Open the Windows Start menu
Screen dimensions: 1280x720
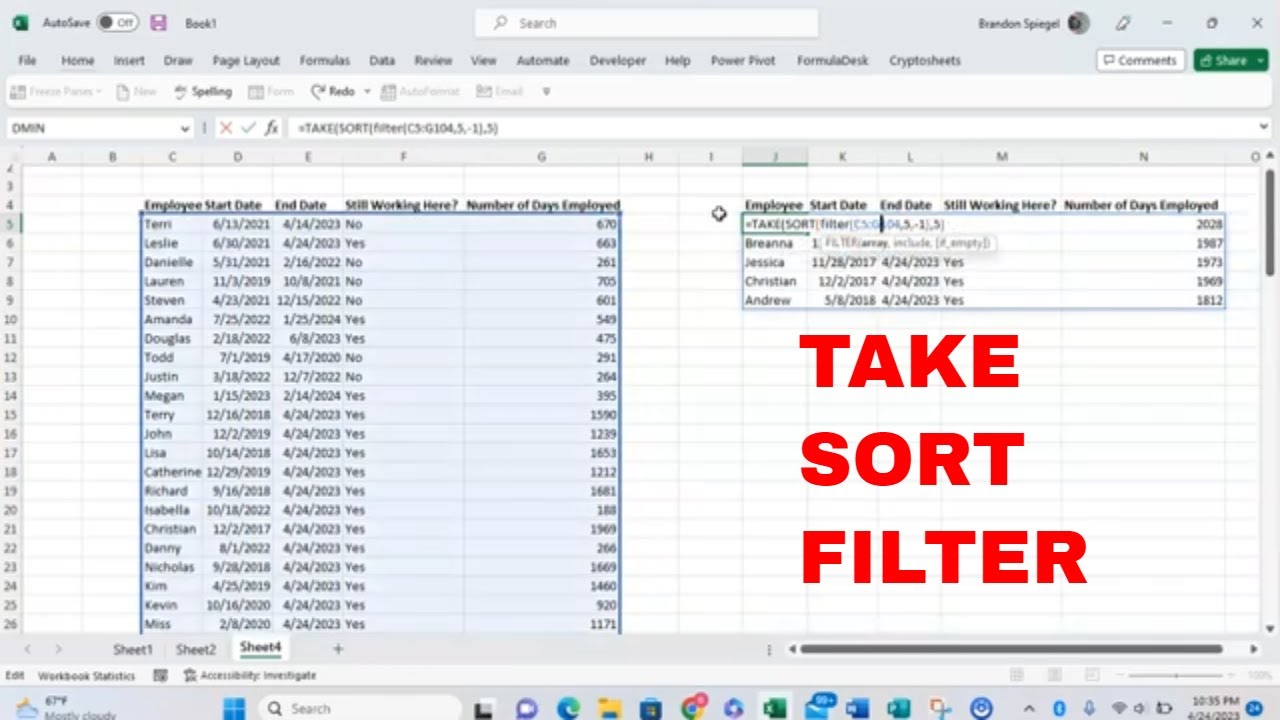233,708
